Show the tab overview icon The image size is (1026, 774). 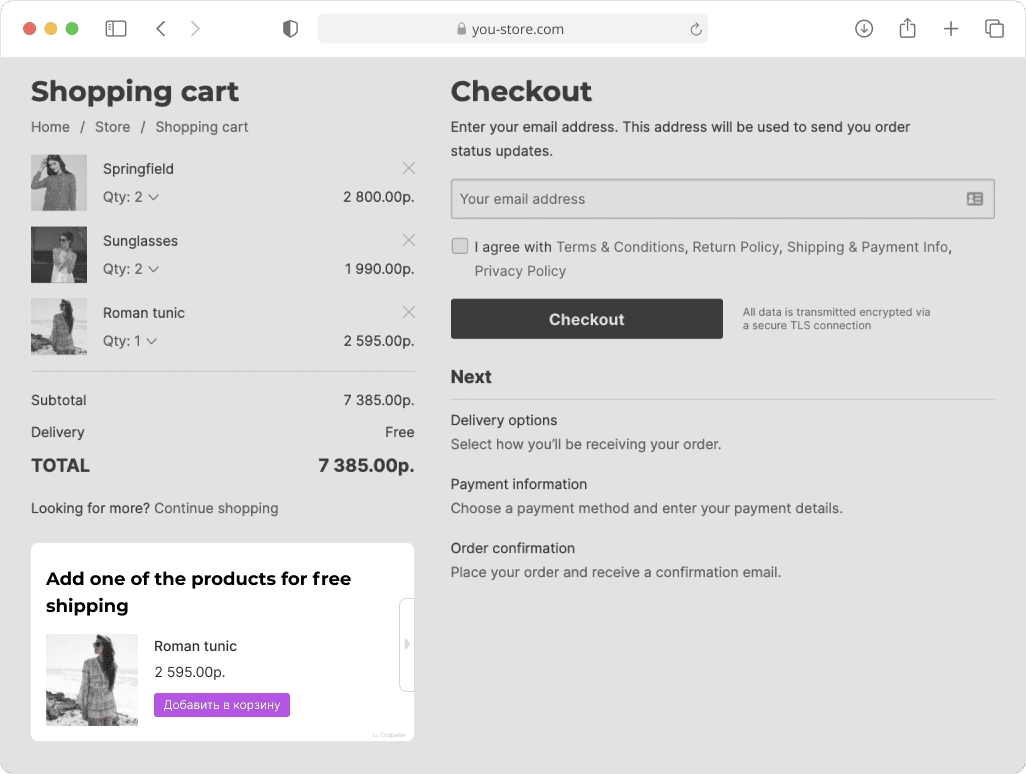(x=994, y=29)
